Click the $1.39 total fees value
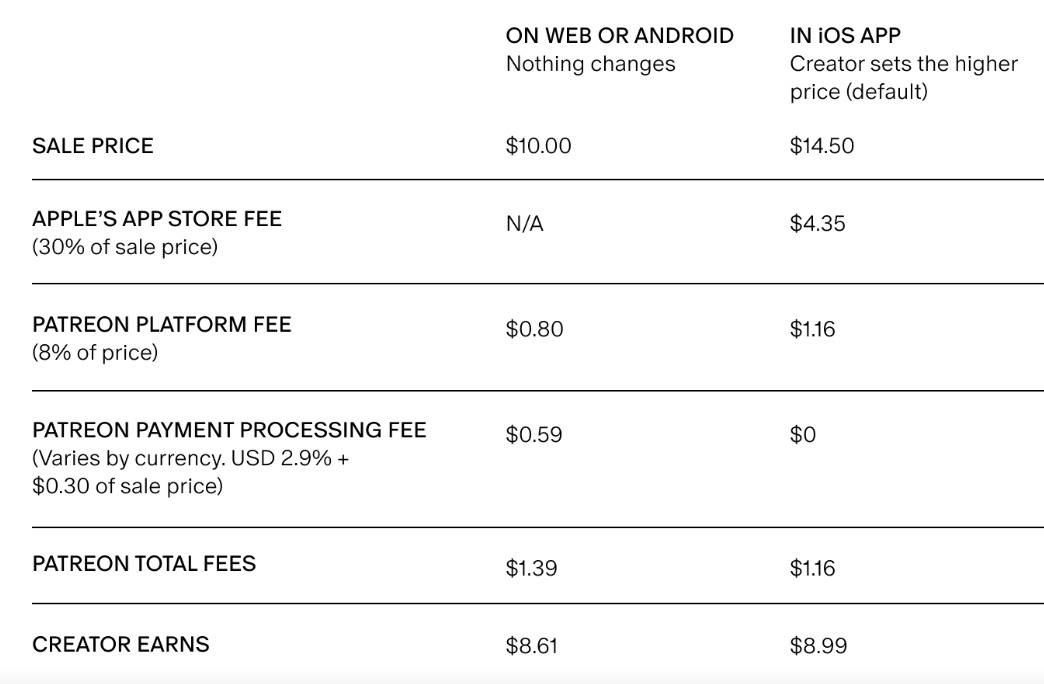 click(x=531, y=568)
